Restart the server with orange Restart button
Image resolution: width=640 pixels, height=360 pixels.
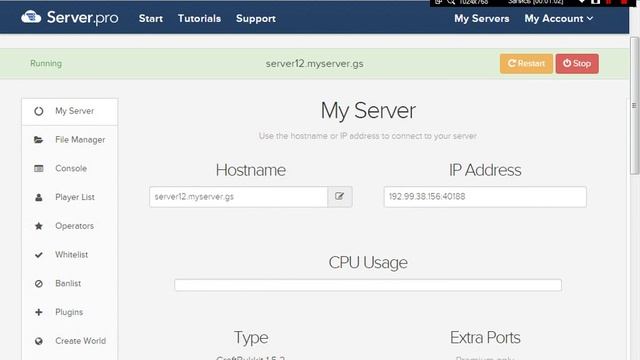526,64
